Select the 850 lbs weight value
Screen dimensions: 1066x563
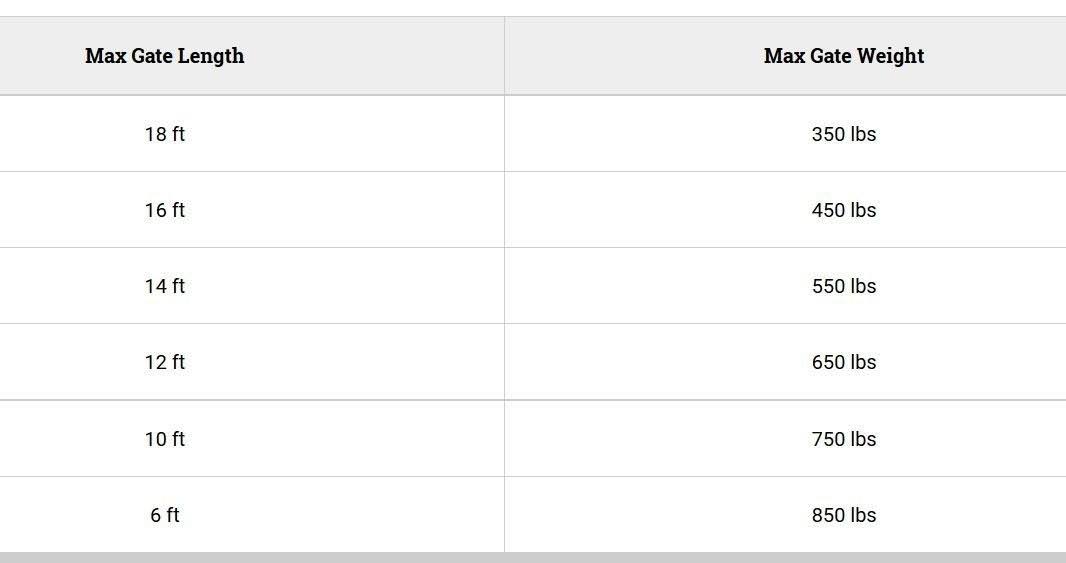(x=843, y=515)
